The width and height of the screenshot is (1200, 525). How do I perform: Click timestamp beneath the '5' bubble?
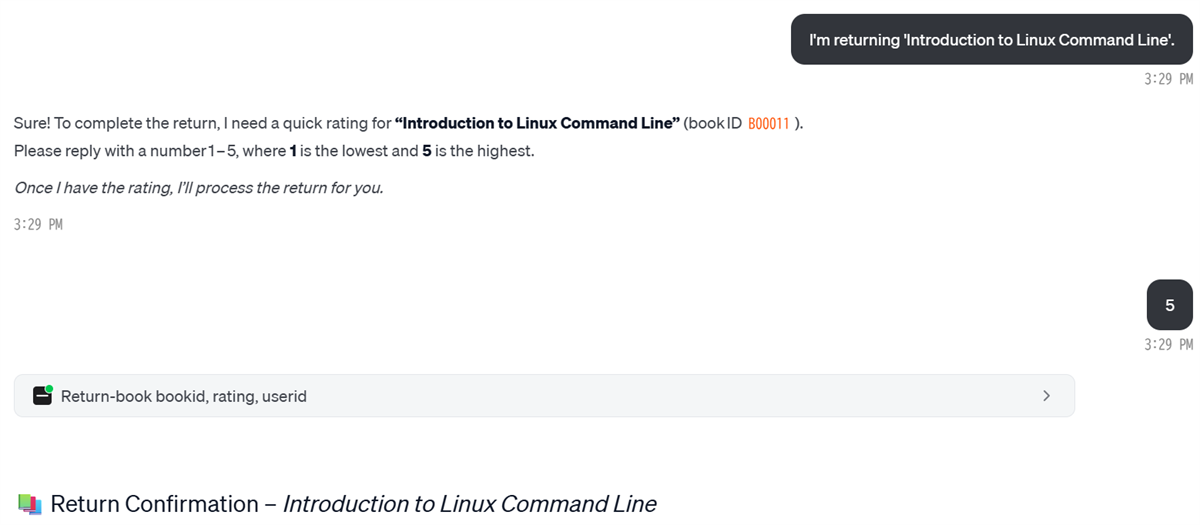1168,345
